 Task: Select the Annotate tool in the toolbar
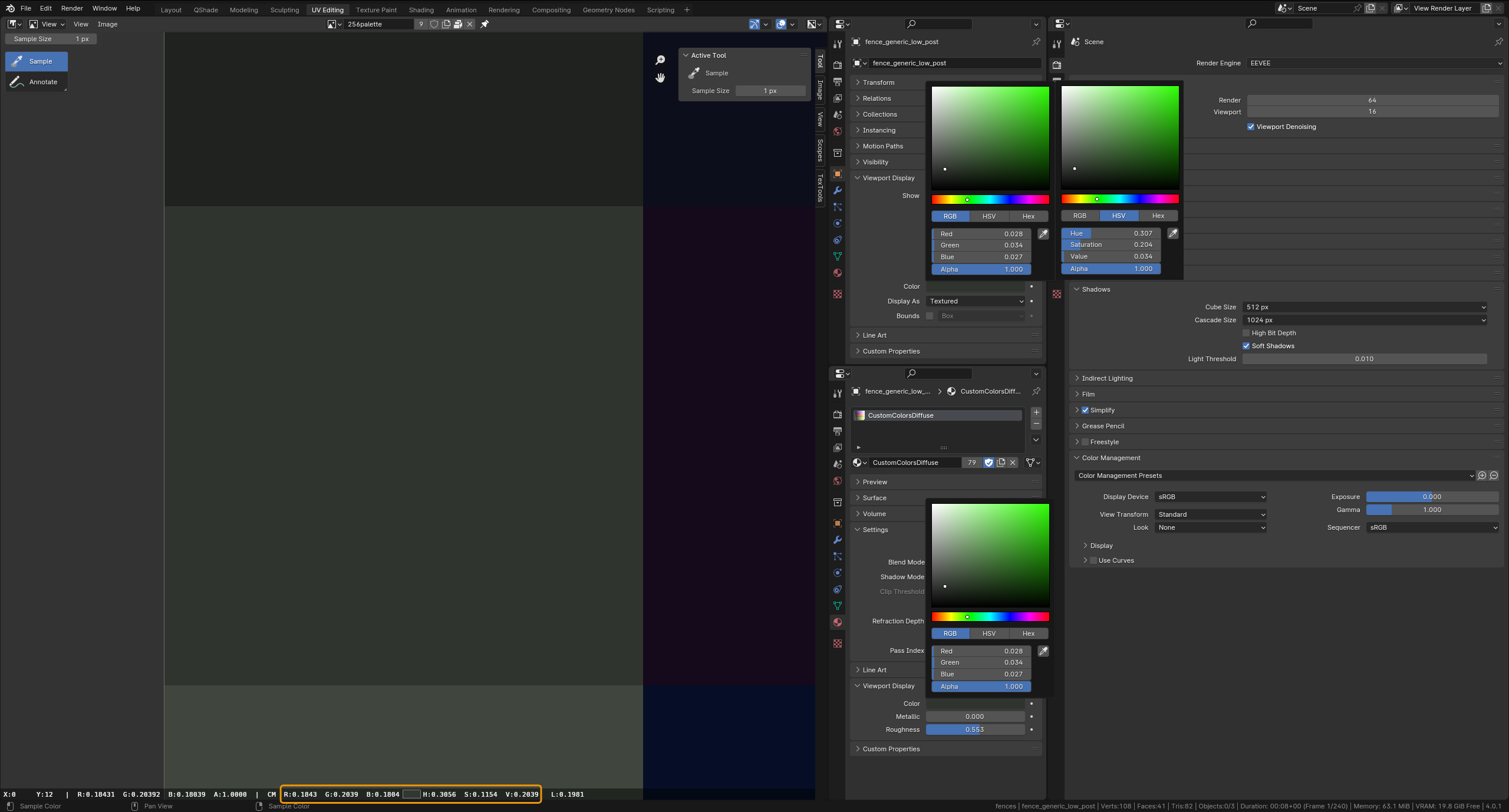pyautogui.click(x=37, y=82)
